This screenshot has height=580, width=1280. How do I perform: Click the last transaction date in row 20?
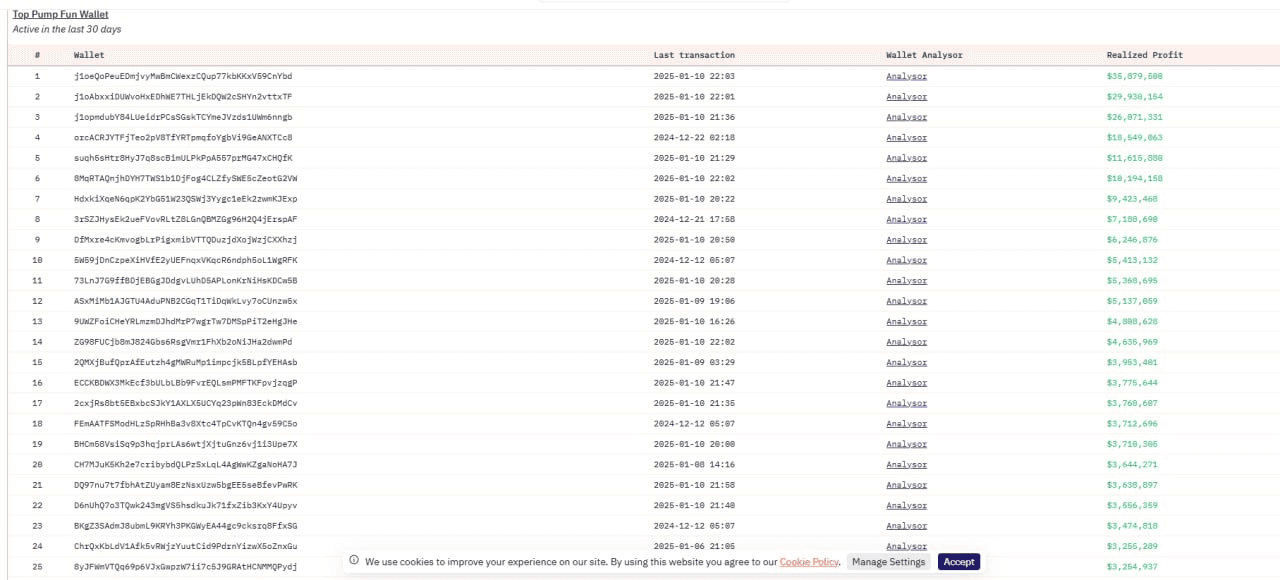point(694,465)
